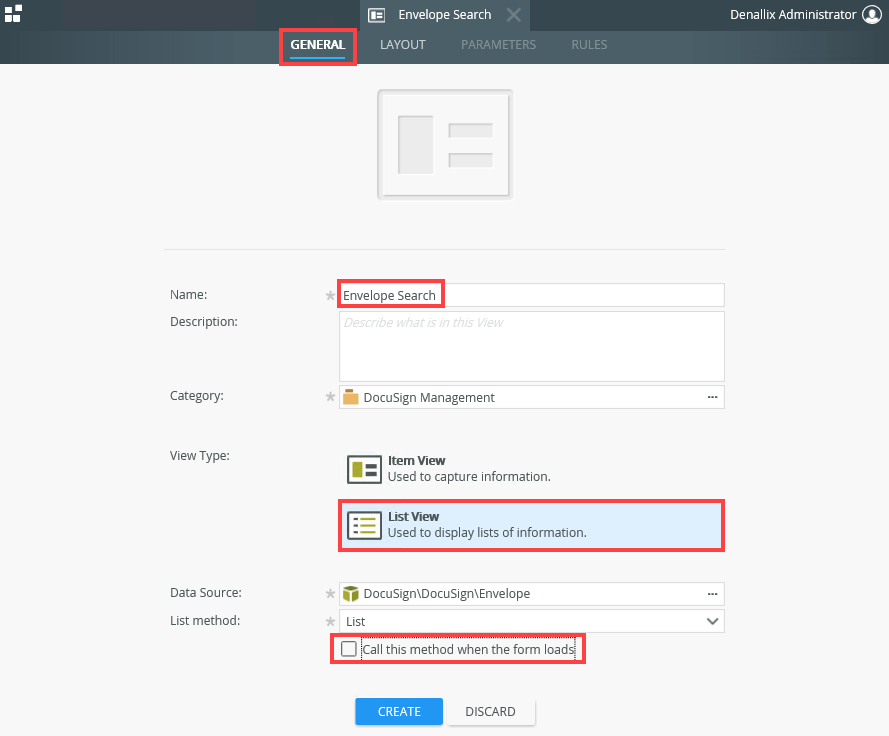Enable Call this method when form loads
Screen dimensions: 889x736
pyautogui.click(x=349, y=649)
